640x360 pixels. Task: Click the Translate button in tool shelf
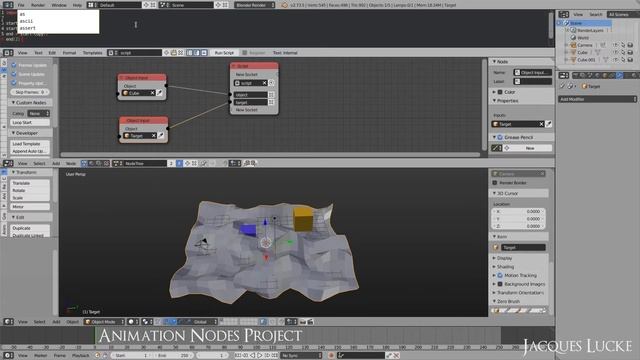(30, 183)
